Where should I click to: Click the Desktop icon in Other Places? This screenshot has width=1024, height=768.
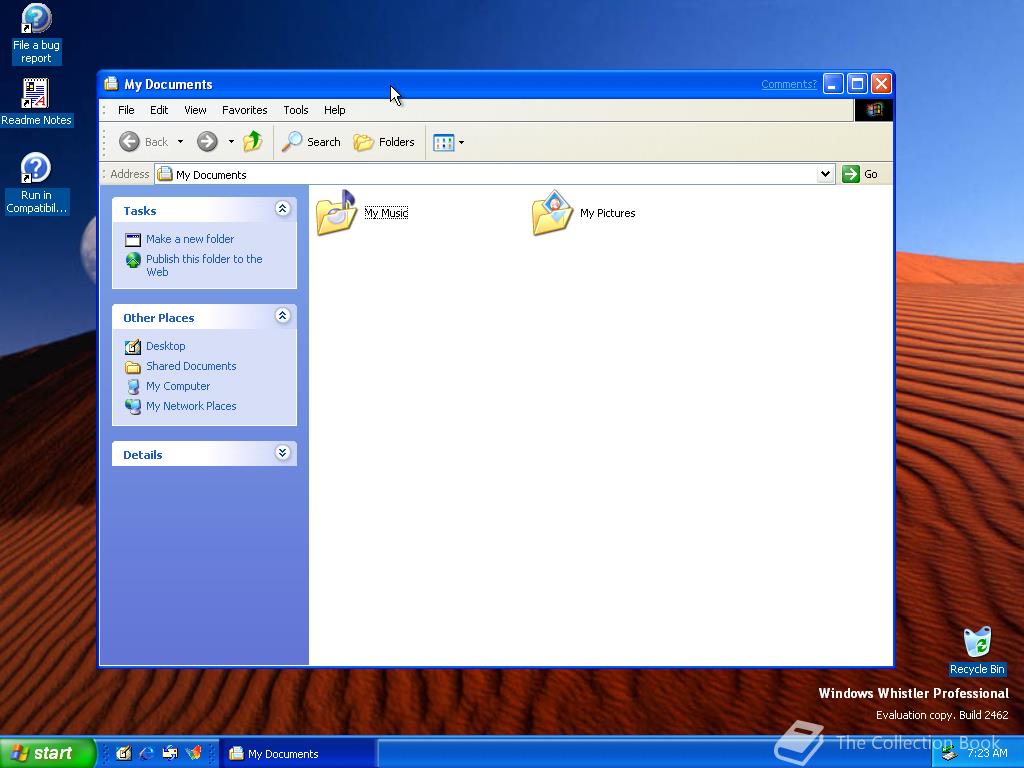pos(133,347)
